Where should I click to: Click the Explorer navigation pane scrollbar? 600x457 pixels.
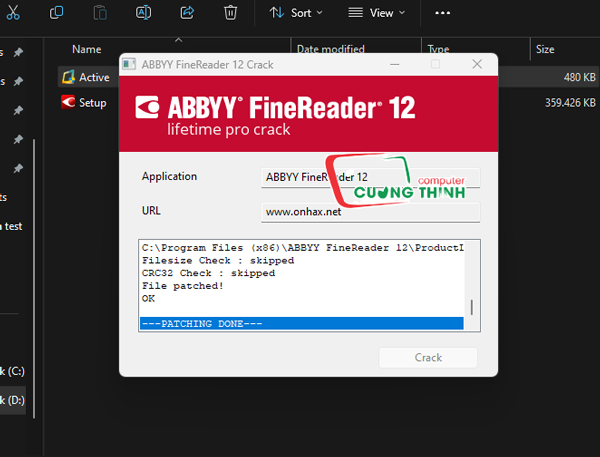pyautogui.click(x=34, y=279)
